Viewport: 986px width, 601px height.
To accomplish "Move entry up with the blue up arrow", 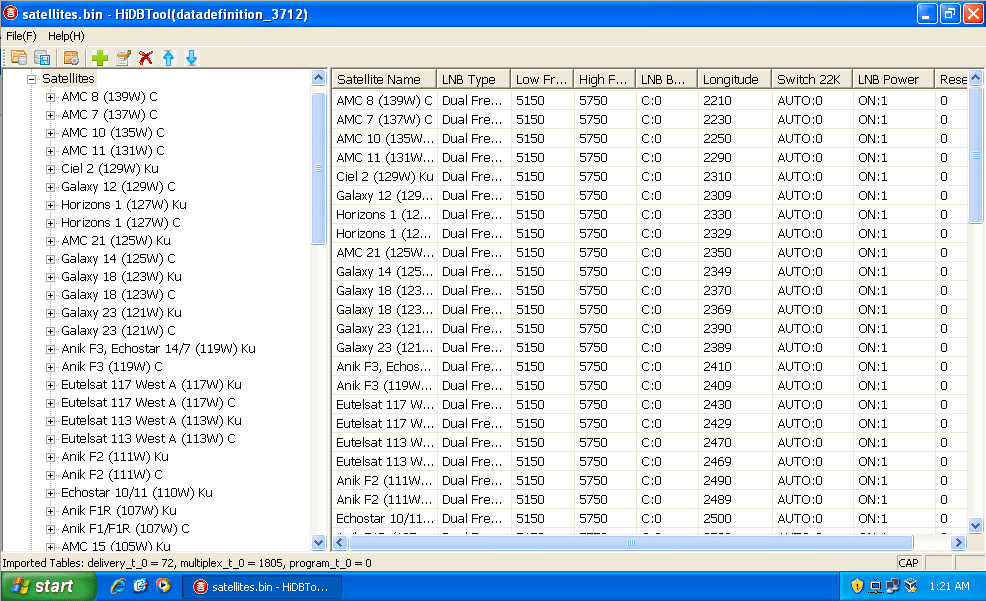I will click(169, 58).
